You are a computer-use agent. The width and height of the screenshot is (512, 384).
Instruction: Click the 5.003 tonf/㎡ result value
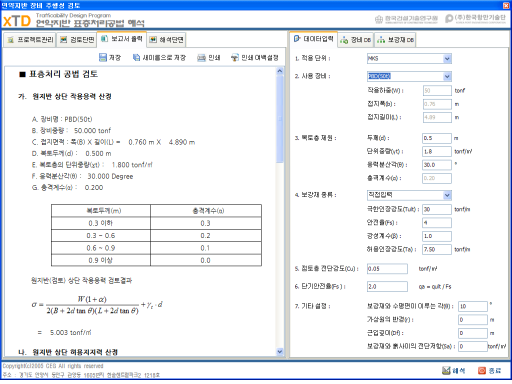click(x=71, y=332)
